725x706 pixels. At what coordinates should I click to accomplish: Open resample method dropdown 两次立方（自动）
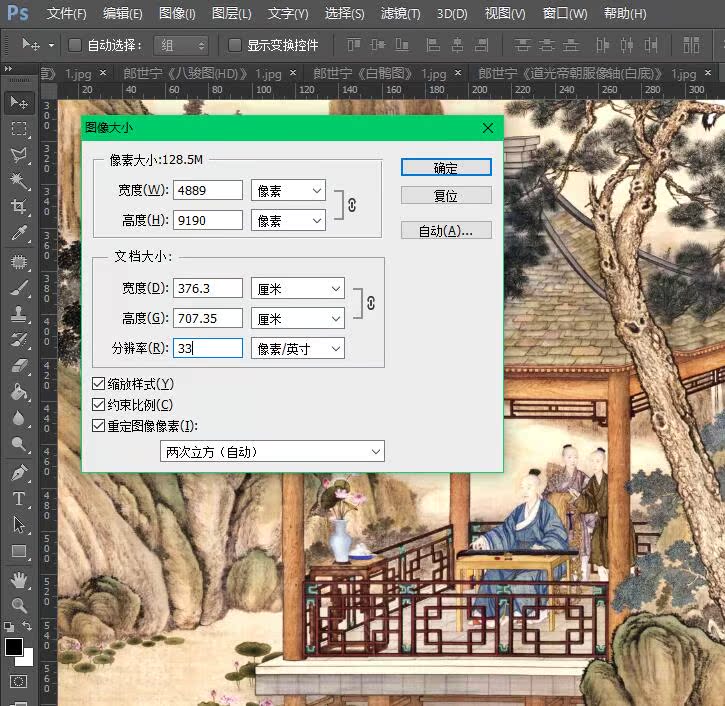click(272, 451)
